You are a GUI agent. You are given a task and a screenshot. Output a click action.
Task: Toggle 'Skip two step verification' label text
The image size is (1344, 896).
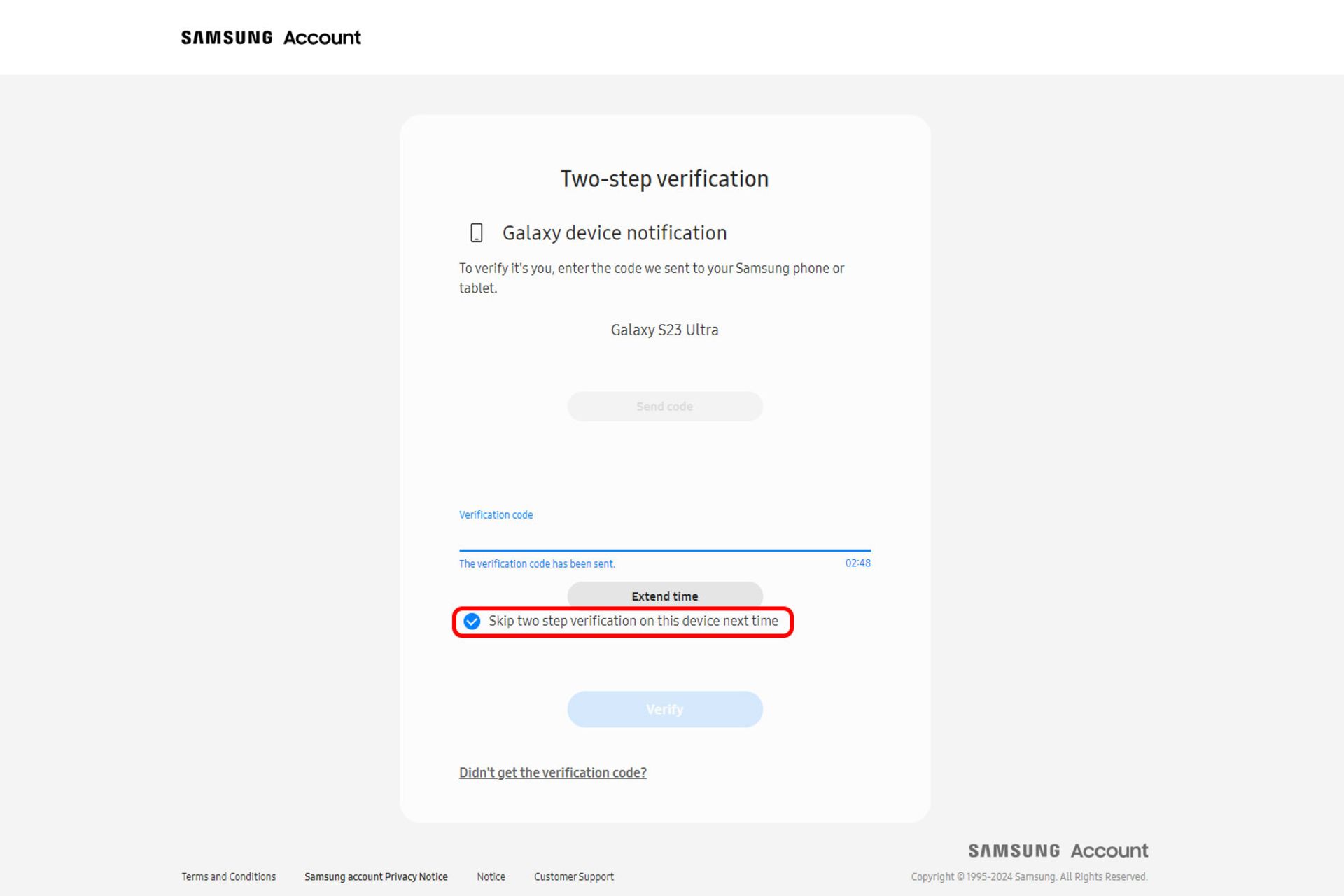pyautogui.click(x=633, y=621)
